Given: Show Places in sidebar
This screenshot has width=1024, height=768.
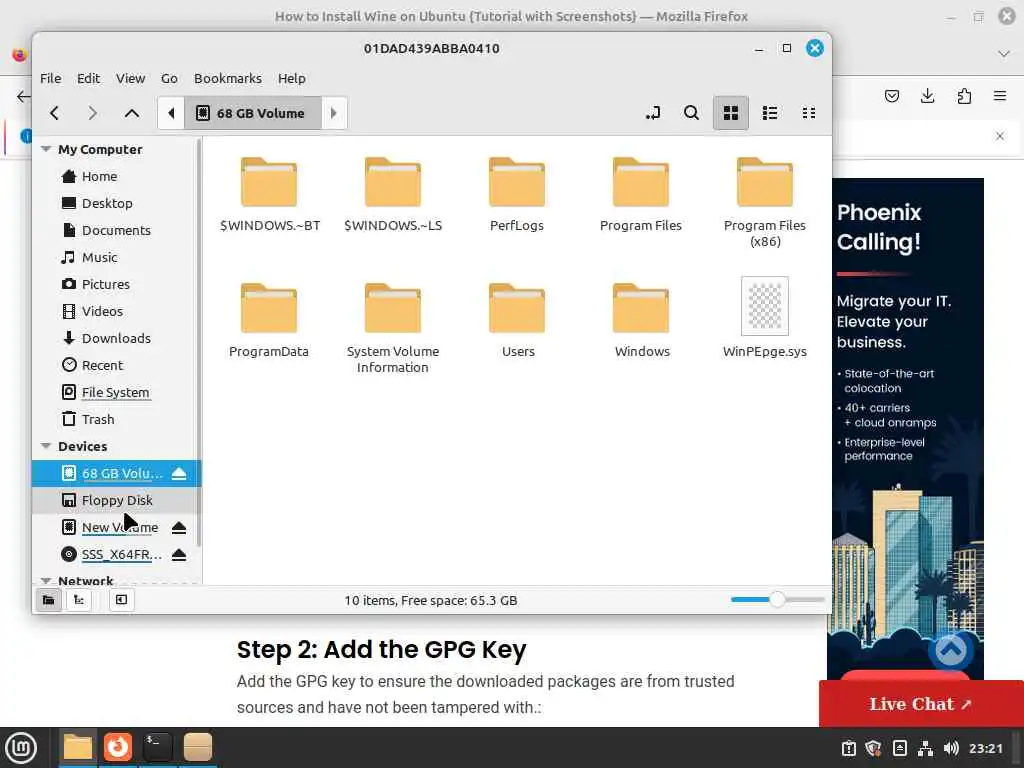Looking at the screenshot, I should click(x=48, y=600).
